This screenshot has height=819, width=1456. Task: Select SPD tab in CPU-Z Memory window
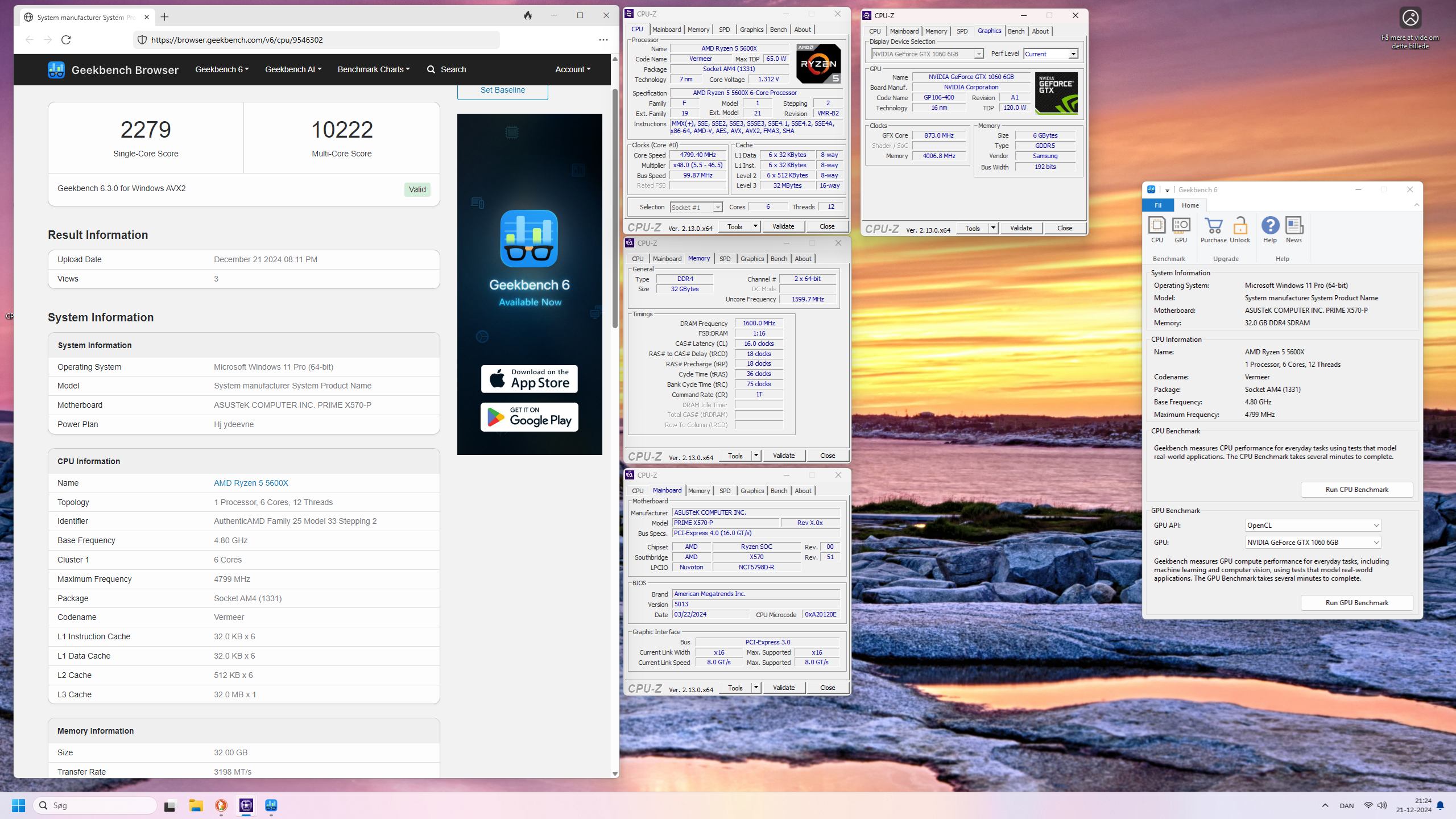click(x=725, y=259)
